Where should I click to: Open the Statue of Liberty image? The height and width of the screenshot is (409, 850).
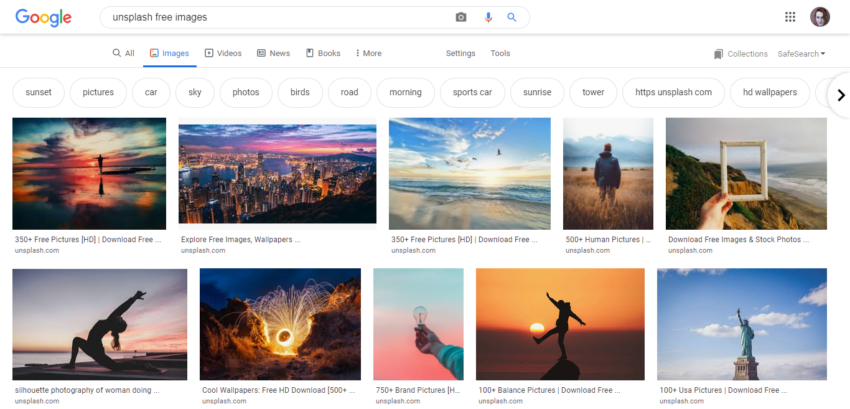click(x=741, y=324)
